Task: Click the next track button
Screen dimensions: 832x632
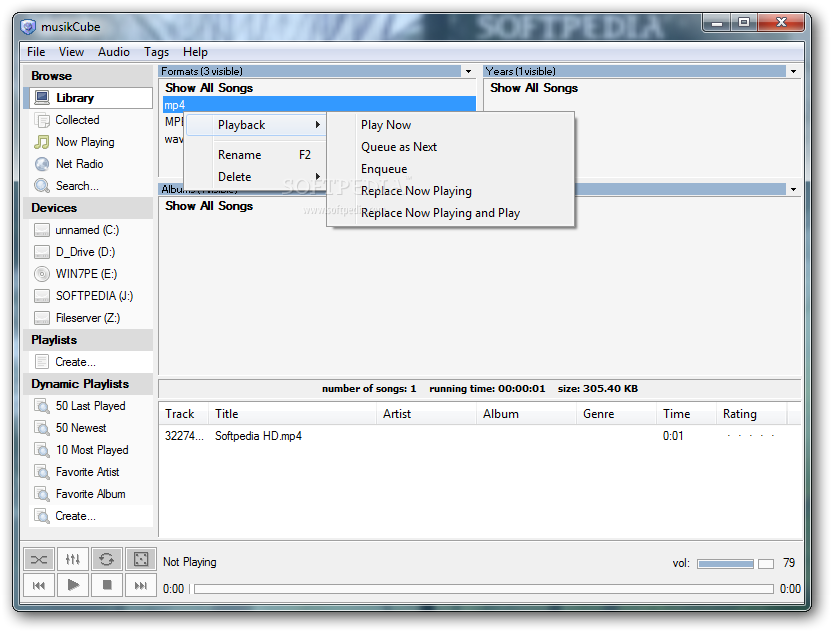Action: coord(141,585)
